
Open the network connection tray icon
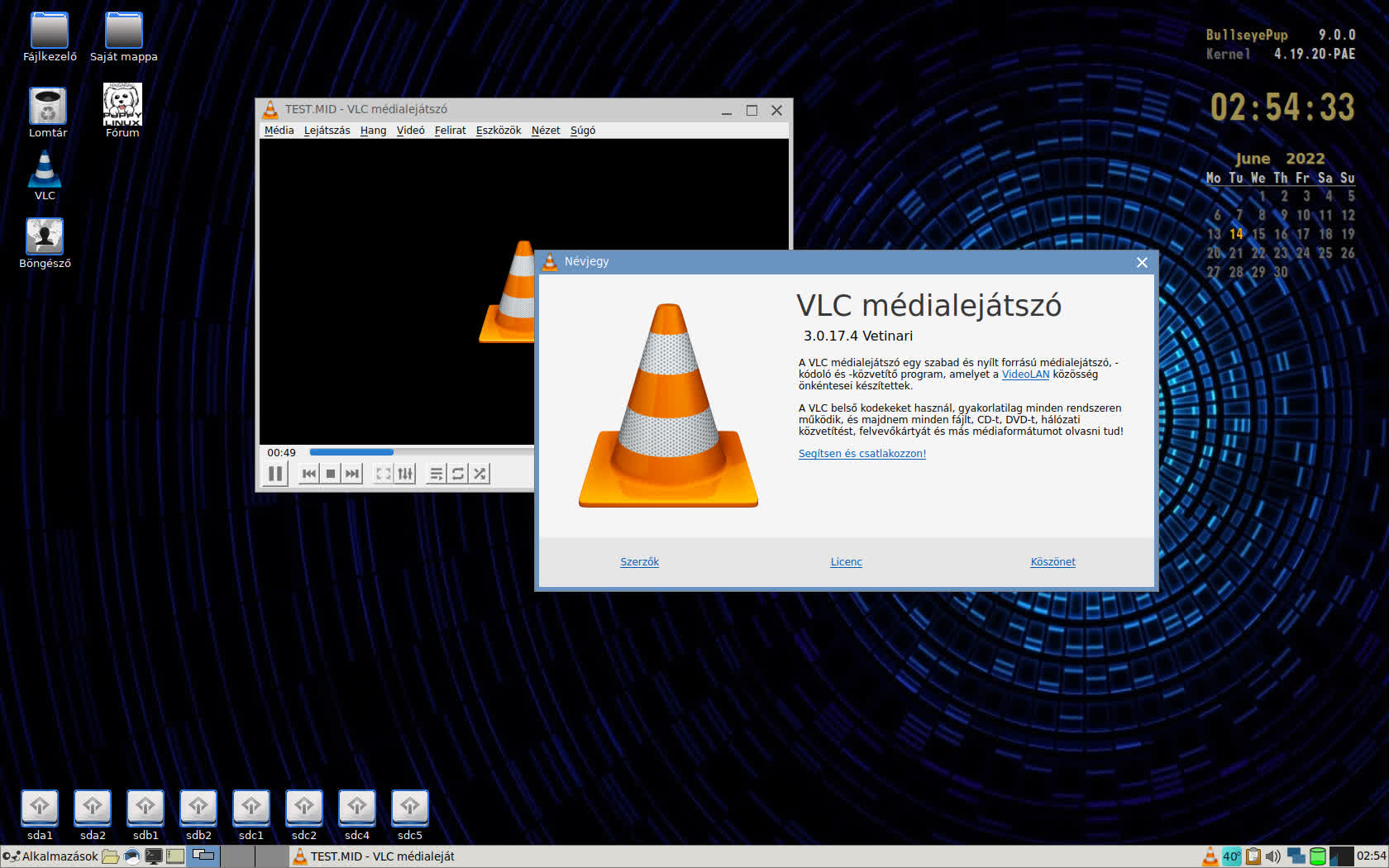(x=1296, y=856)
